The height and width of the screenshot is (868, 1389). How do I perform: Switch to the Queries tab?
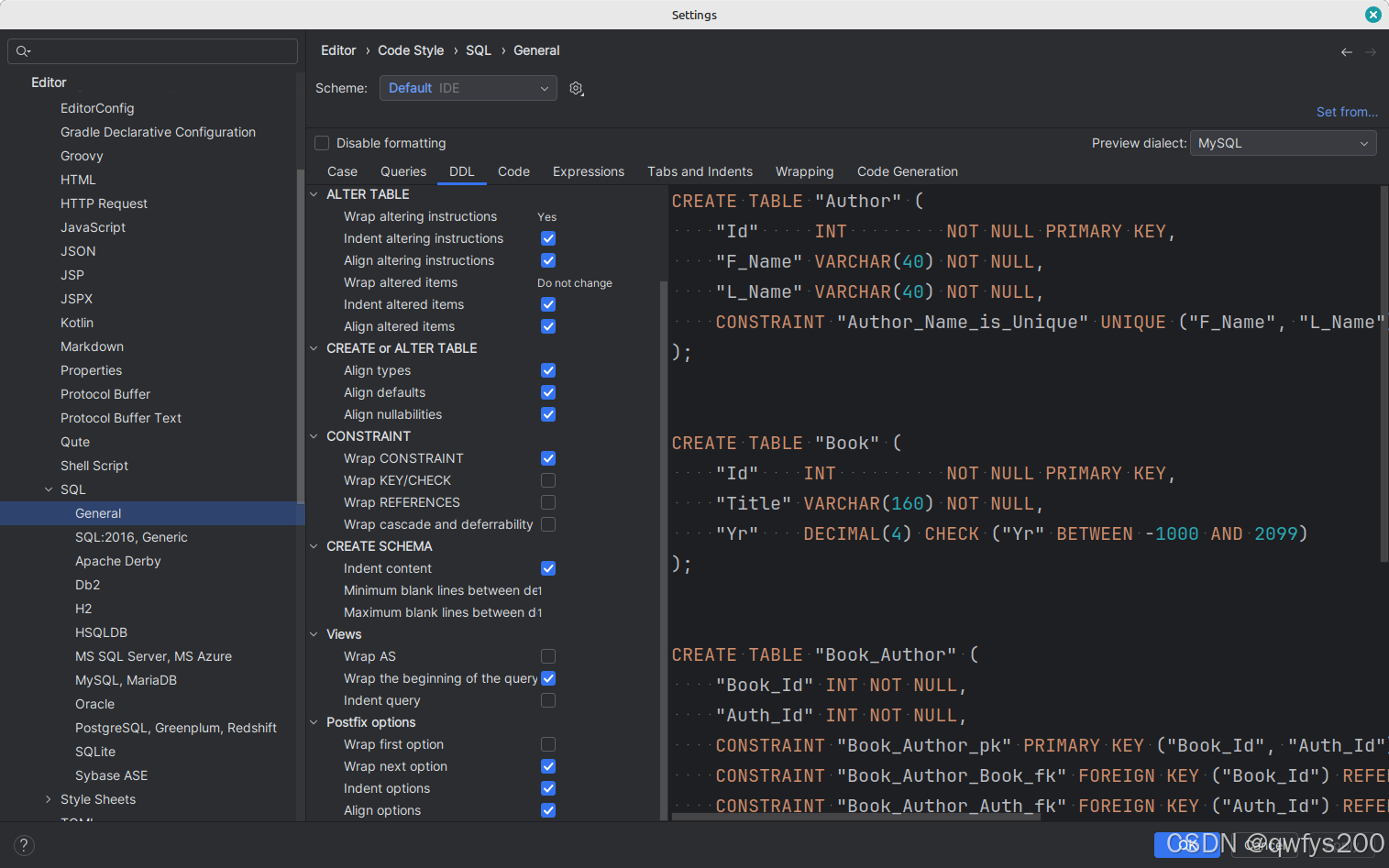(403, 171)
